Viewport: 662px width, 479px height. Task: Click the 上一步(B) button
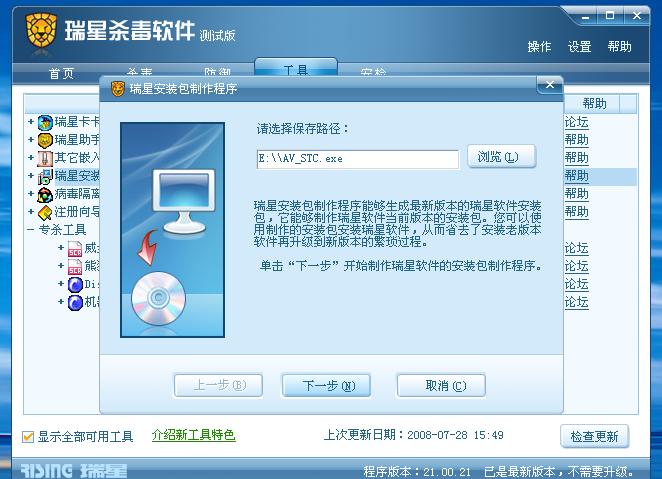tap(218, 385)
